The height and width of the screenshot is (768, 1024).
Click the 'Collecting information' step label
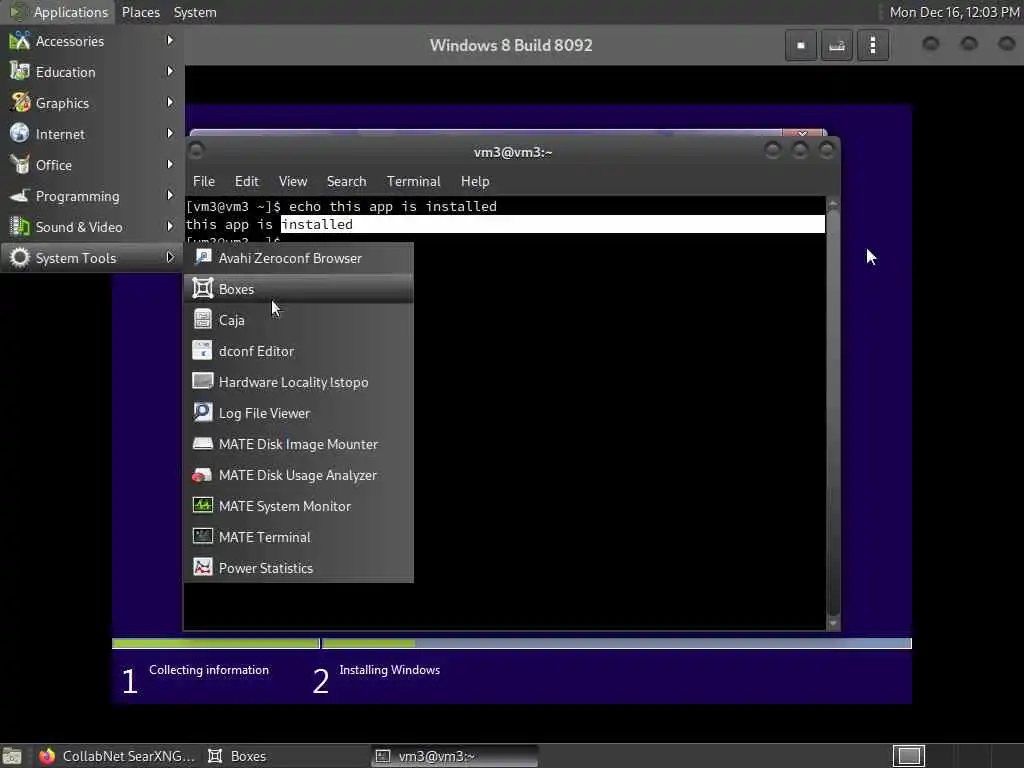point(208,670)
